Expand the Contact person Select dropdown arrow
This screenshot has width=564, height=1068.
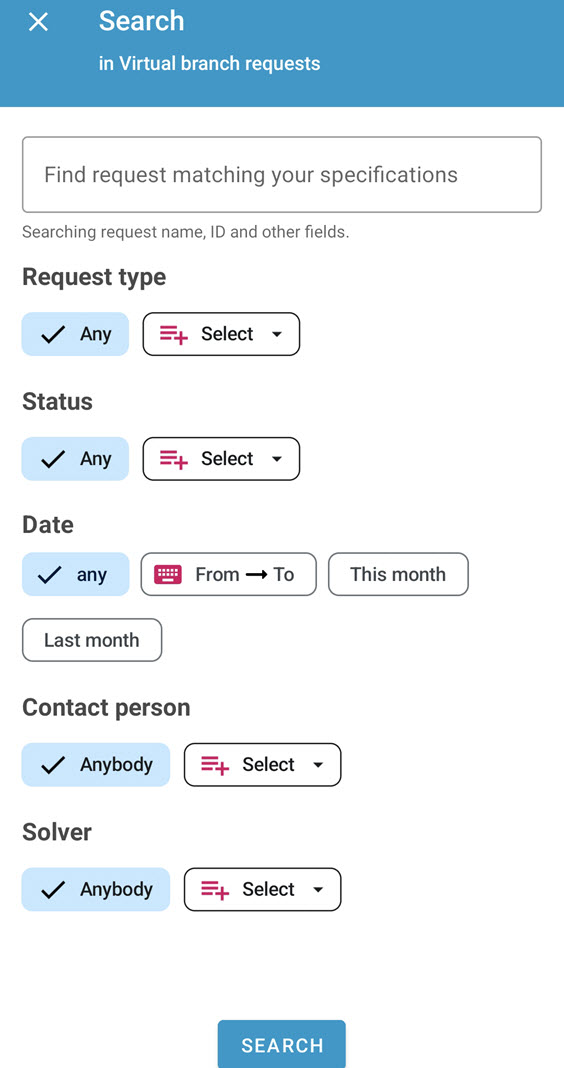pyautogui.click(x=317, y=765)
